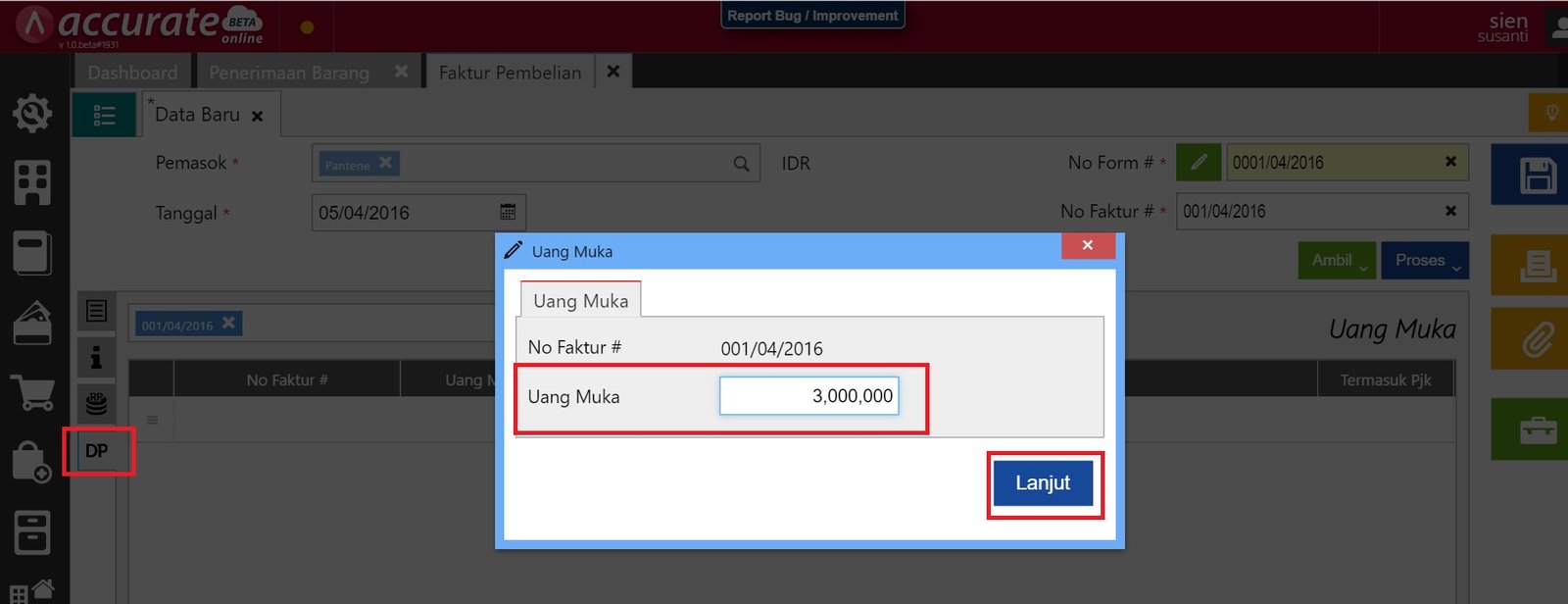Click the shopping cart icon in sidebar
The height and width of the screenshot is (604, 1568).
pos(32,393)
